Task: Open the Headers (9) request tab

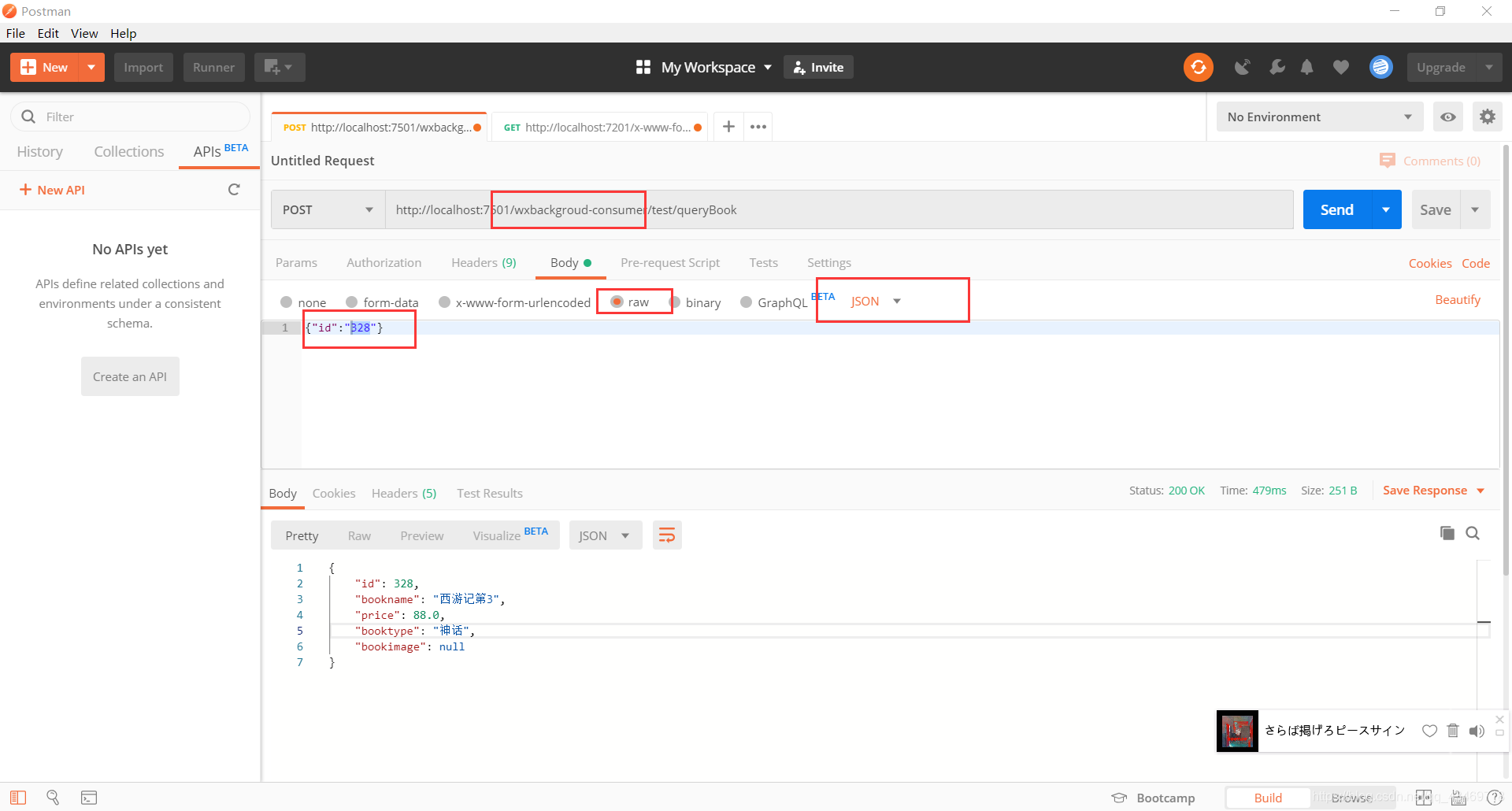Action: click(484, 262)
